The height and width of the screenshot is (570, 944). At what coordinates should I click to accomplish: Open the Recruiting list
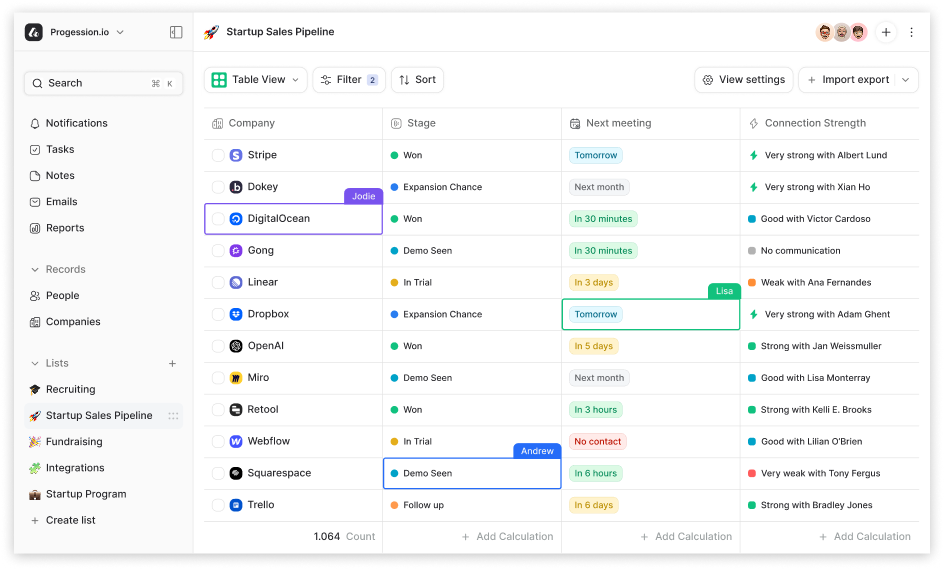point(62,389)
